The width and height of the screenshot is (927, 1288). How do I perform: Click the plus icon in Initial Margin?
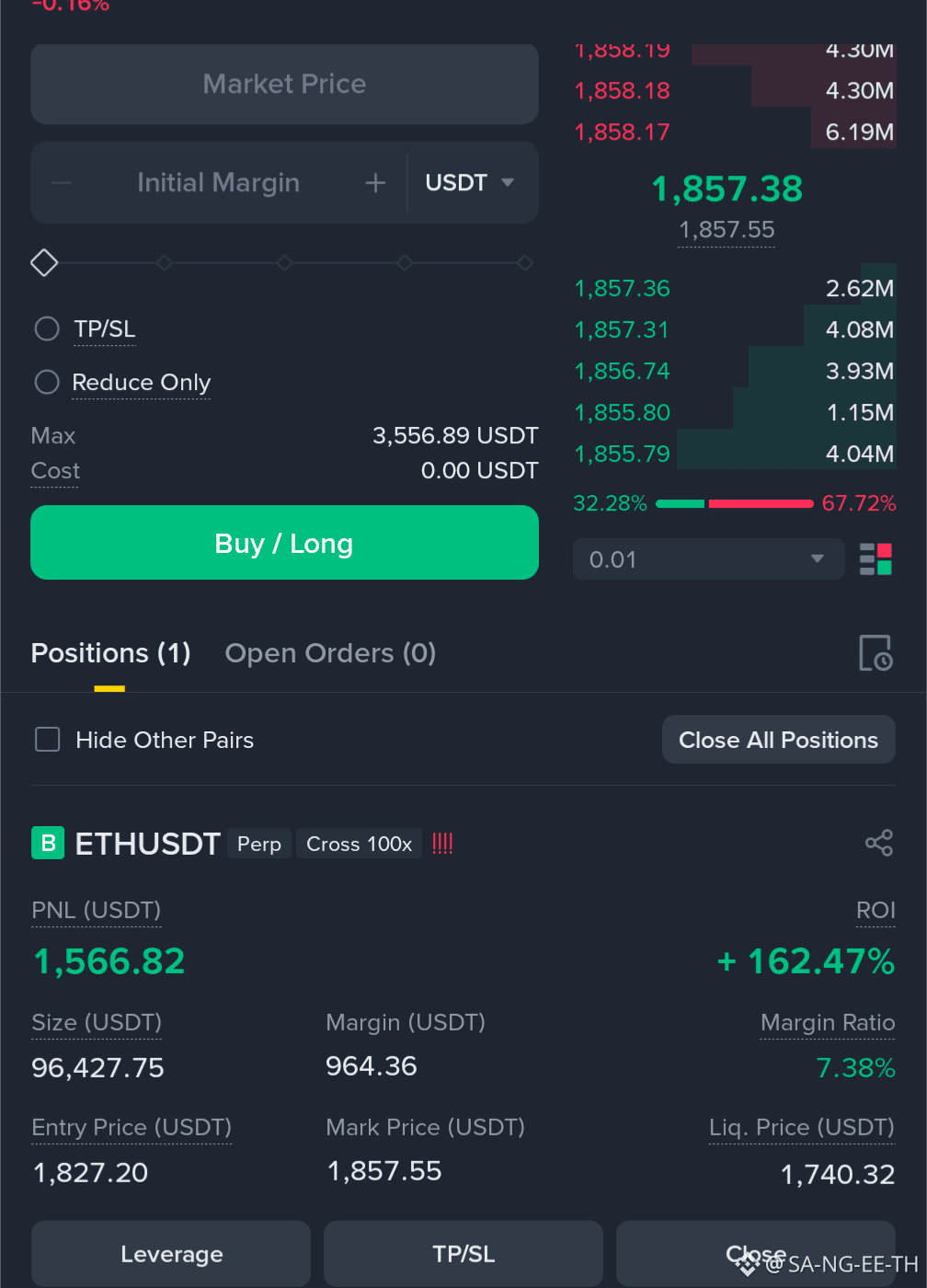point(375,183)
